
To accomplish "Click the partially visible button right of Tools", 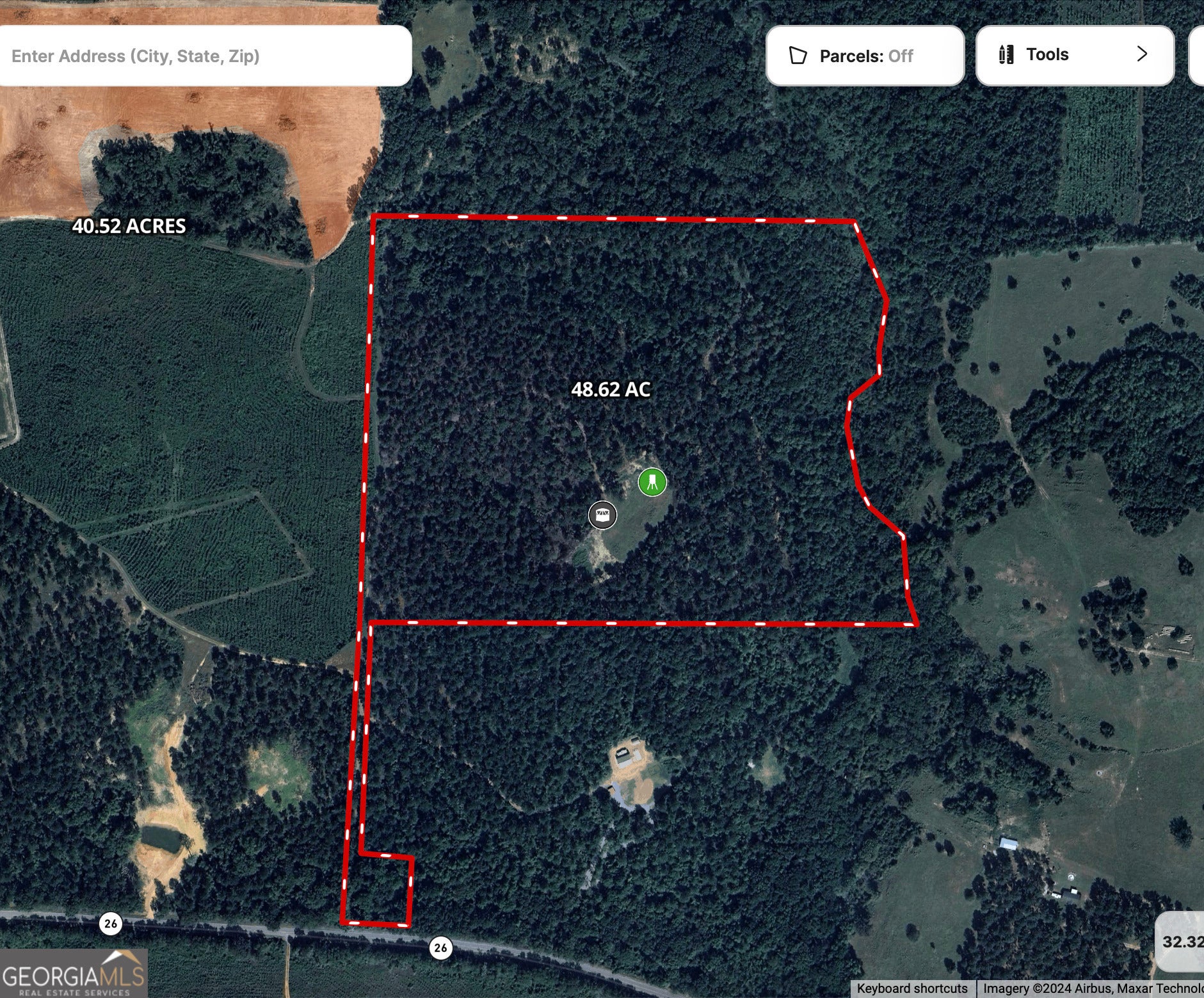I will point(1196,56).
